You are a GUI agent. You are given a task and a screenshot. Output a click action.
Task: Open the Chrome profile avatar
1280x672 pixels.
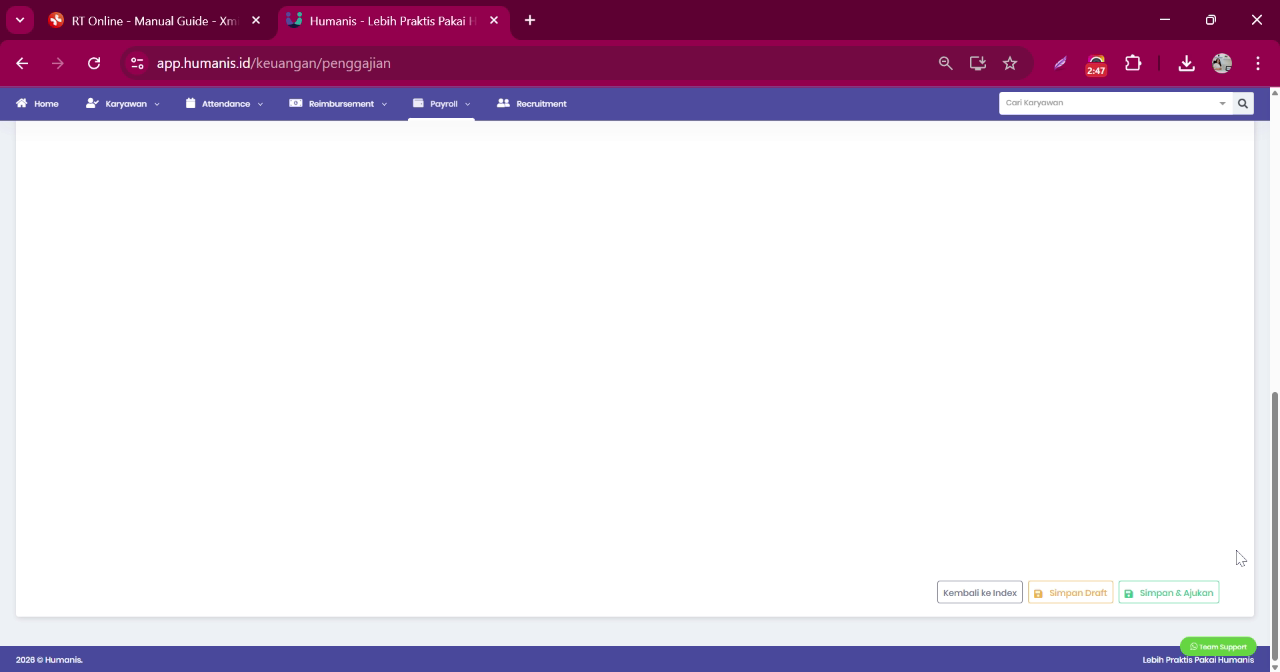pos(1222,63)
